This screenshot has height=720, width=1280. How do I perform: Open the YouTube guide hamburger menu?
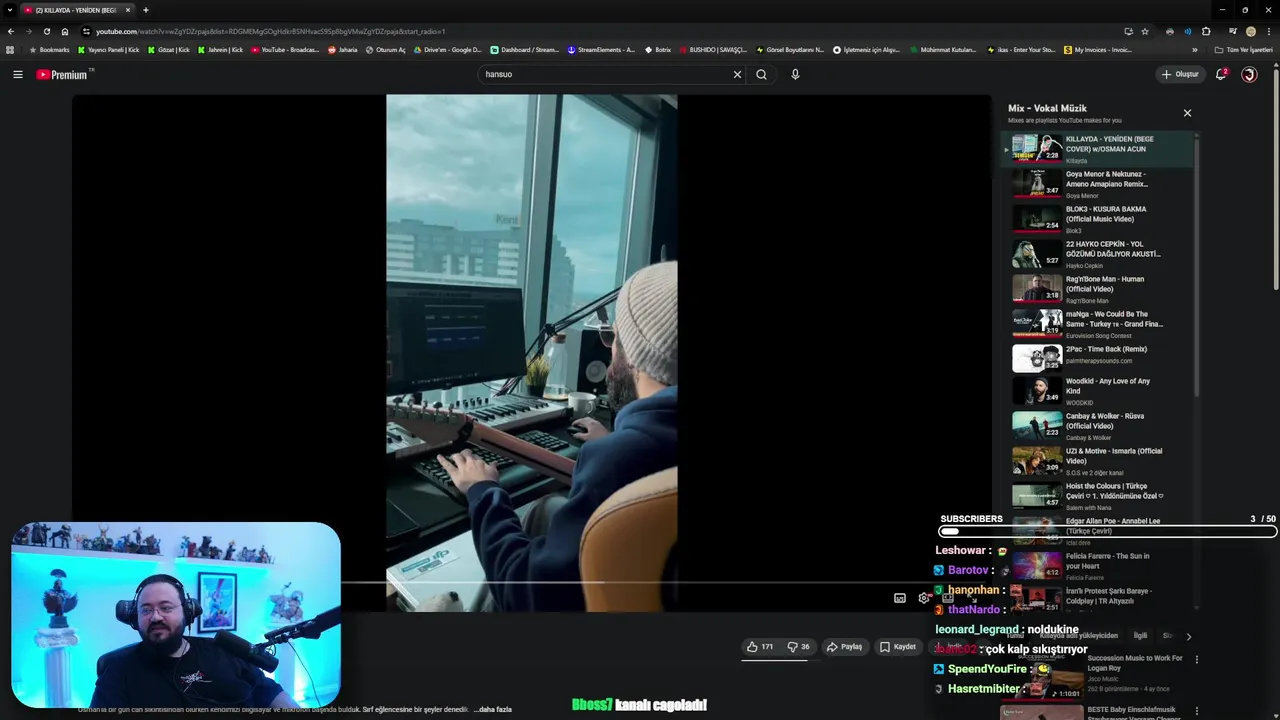pos(17,74)
